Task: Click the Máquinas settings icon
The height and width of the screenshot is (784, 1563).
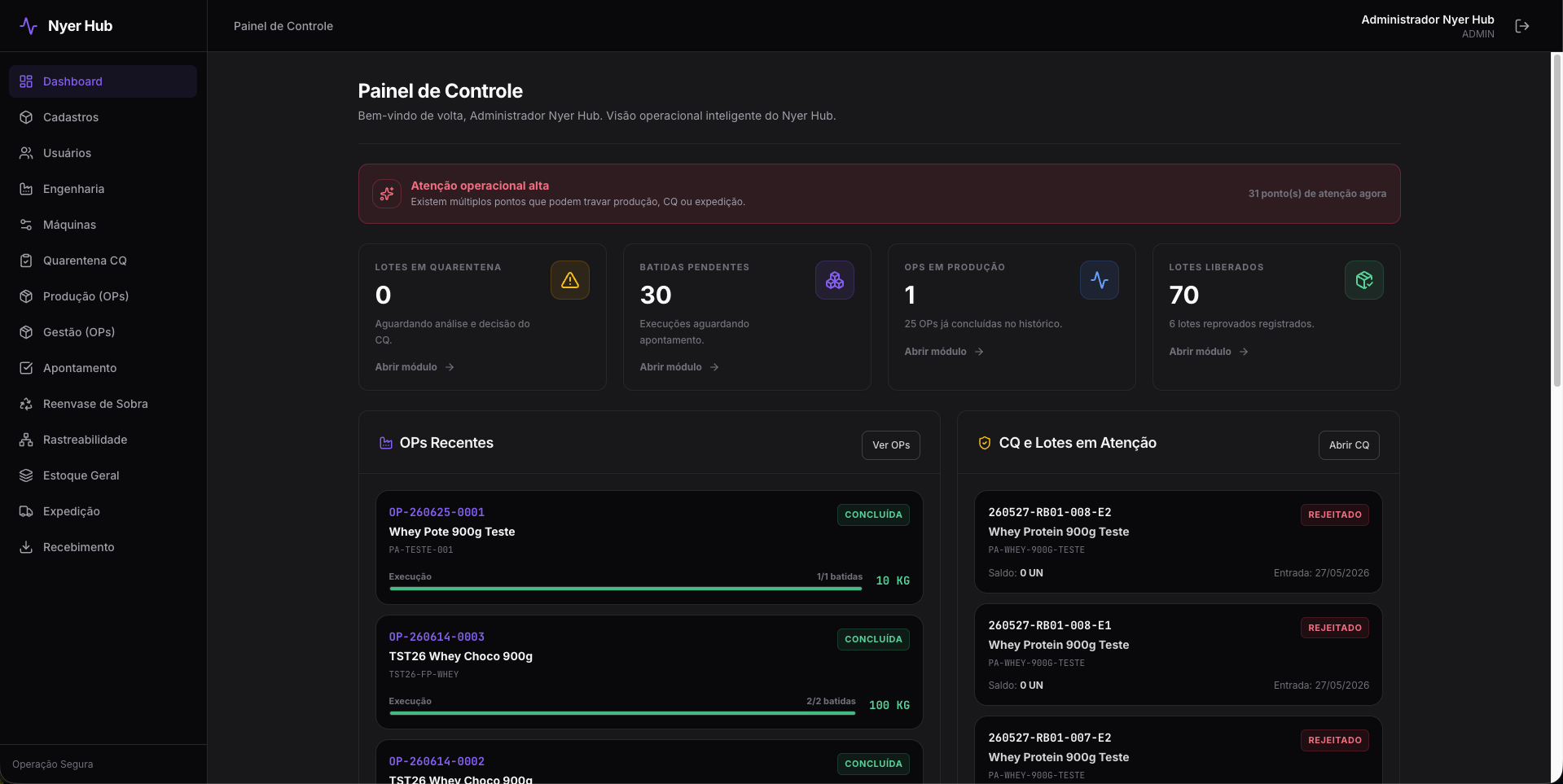Action: [26, 225]
